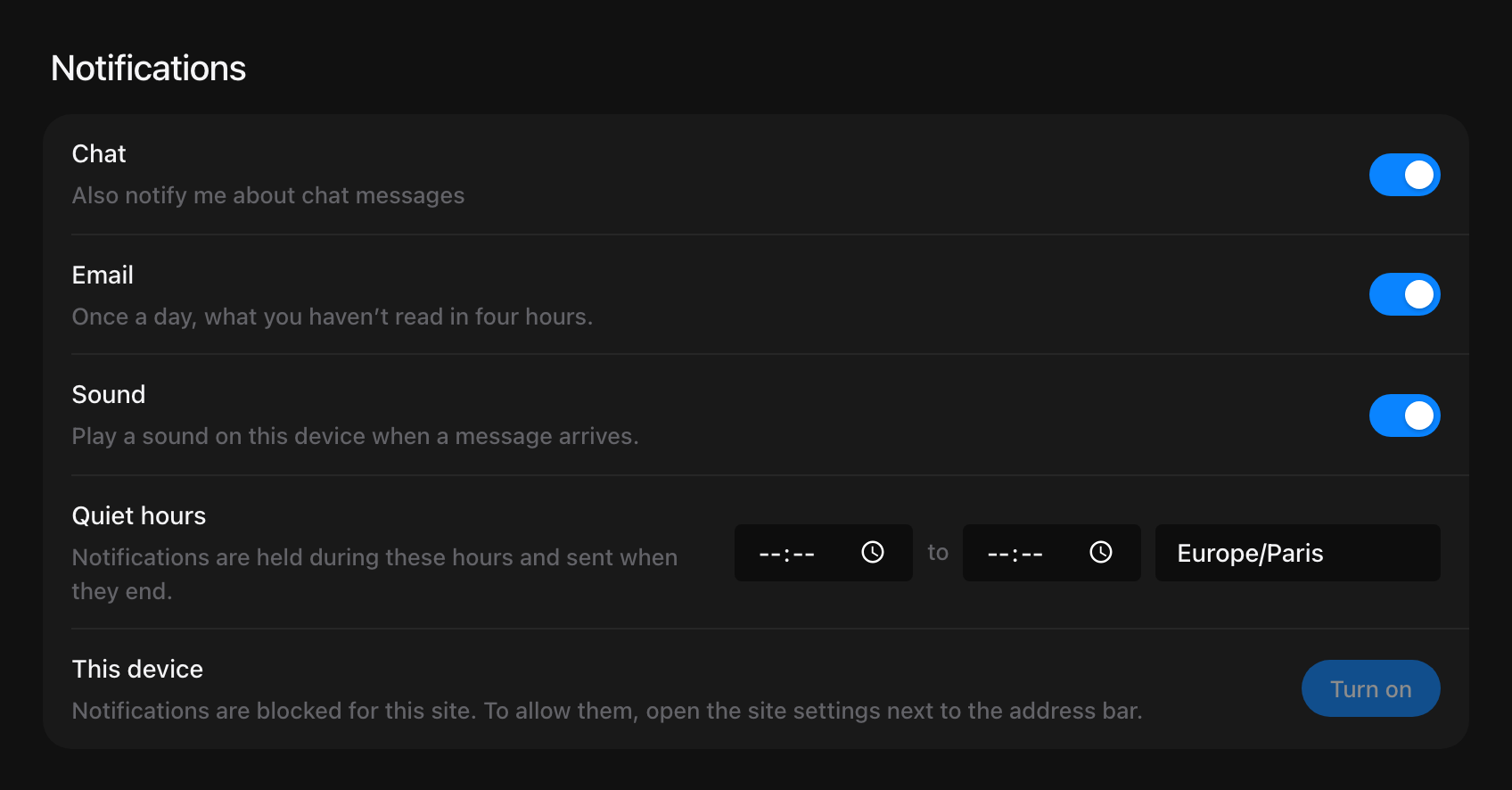Click the Sound setting label
Image resolution: width=1512 pixels, height=790 pixels.
tap(109, 395)
